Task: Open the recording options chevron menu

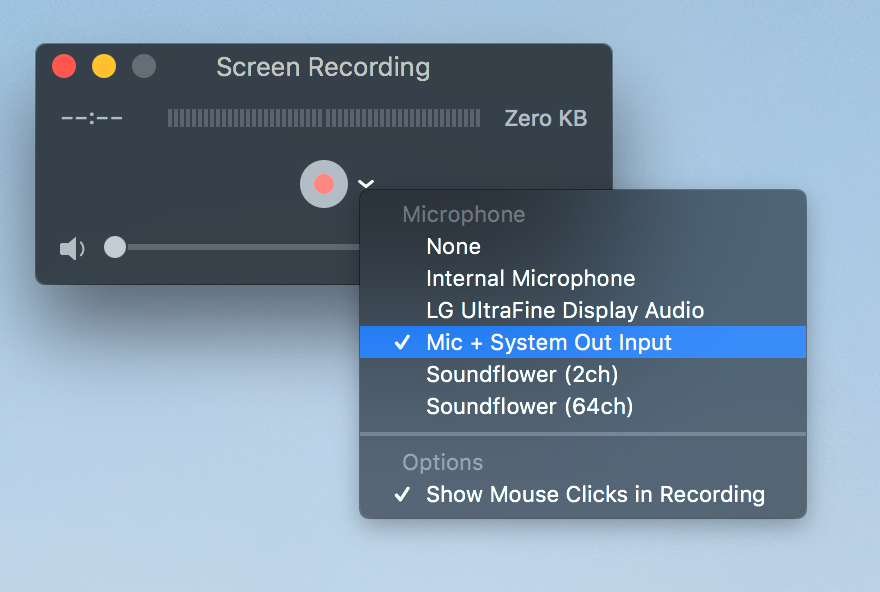Action: tap(366, 183)
